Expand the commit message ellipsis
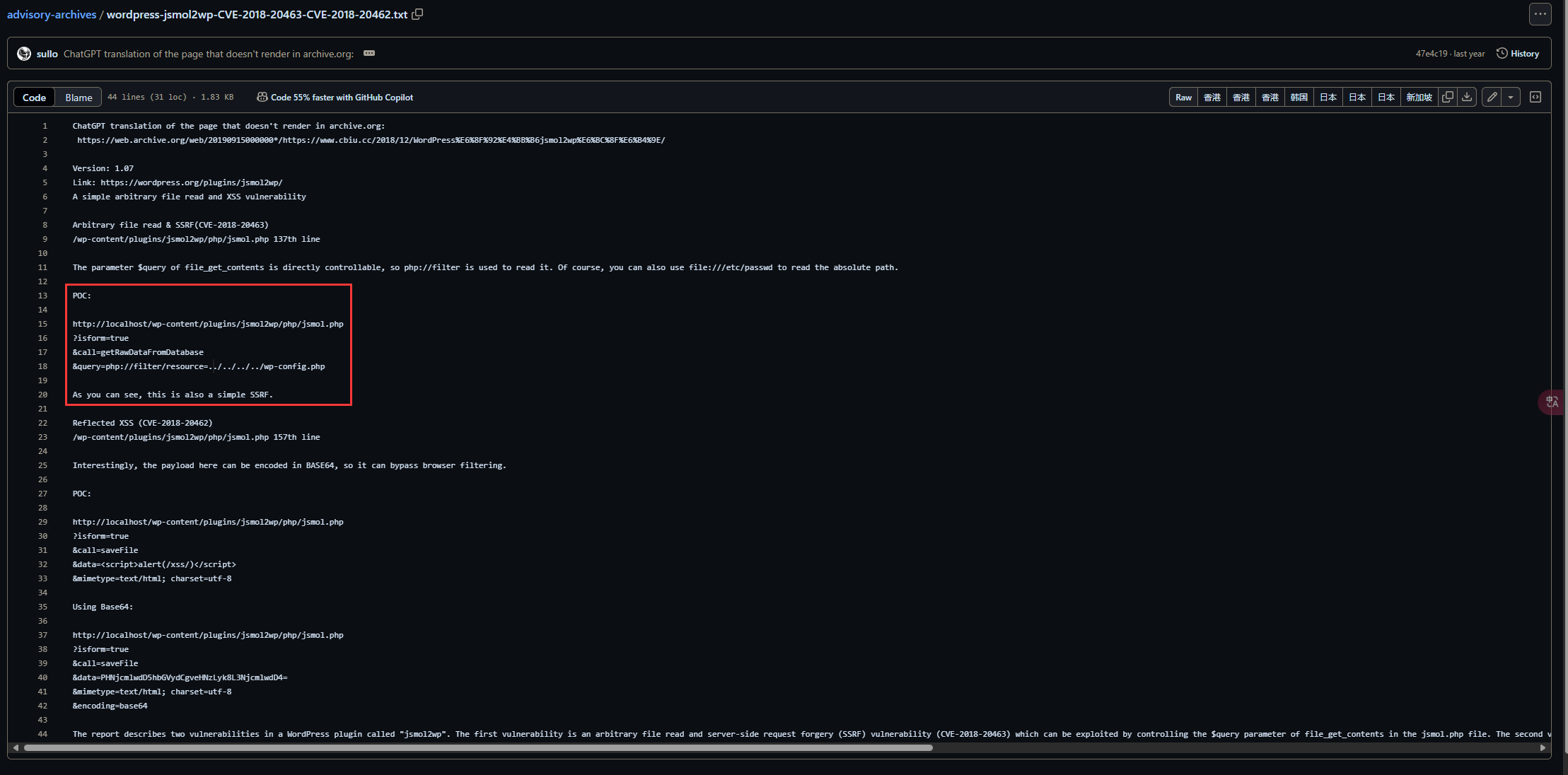This screenshot has width=1568, height=775. 369,54
